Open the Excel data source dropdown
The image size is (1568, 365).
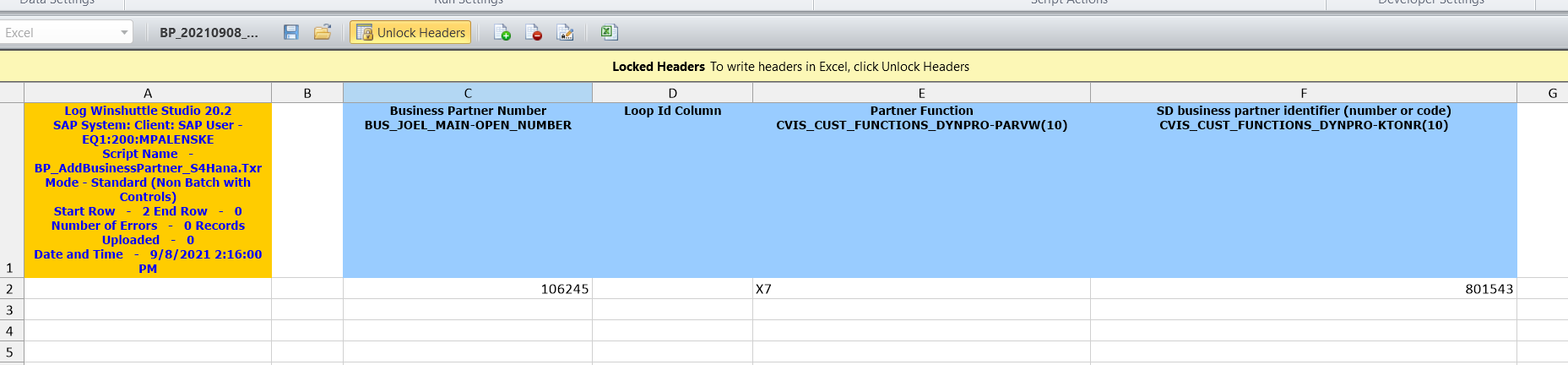tap(124, 33)
